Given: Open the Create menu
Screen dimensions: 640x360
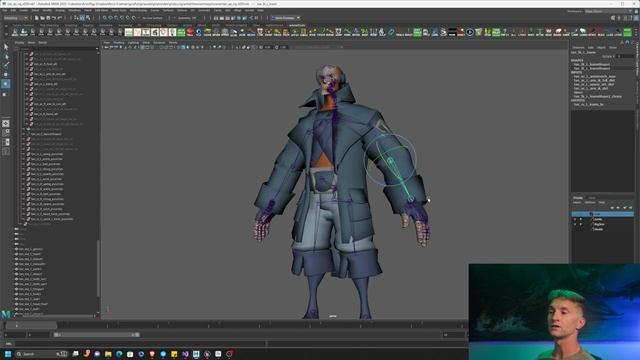Looking at the screenshot, I should (x=24, y=10).
